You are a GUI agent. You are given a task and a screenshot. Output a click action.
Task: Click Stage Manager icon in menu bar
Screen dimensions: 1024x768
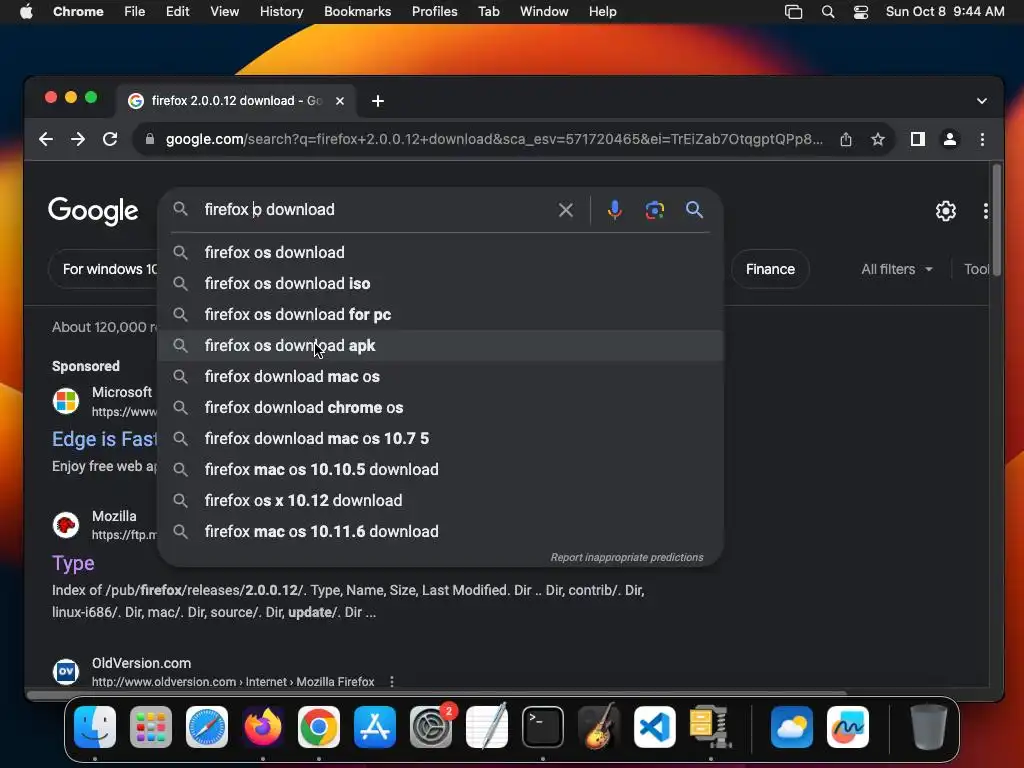click(793, 12)
